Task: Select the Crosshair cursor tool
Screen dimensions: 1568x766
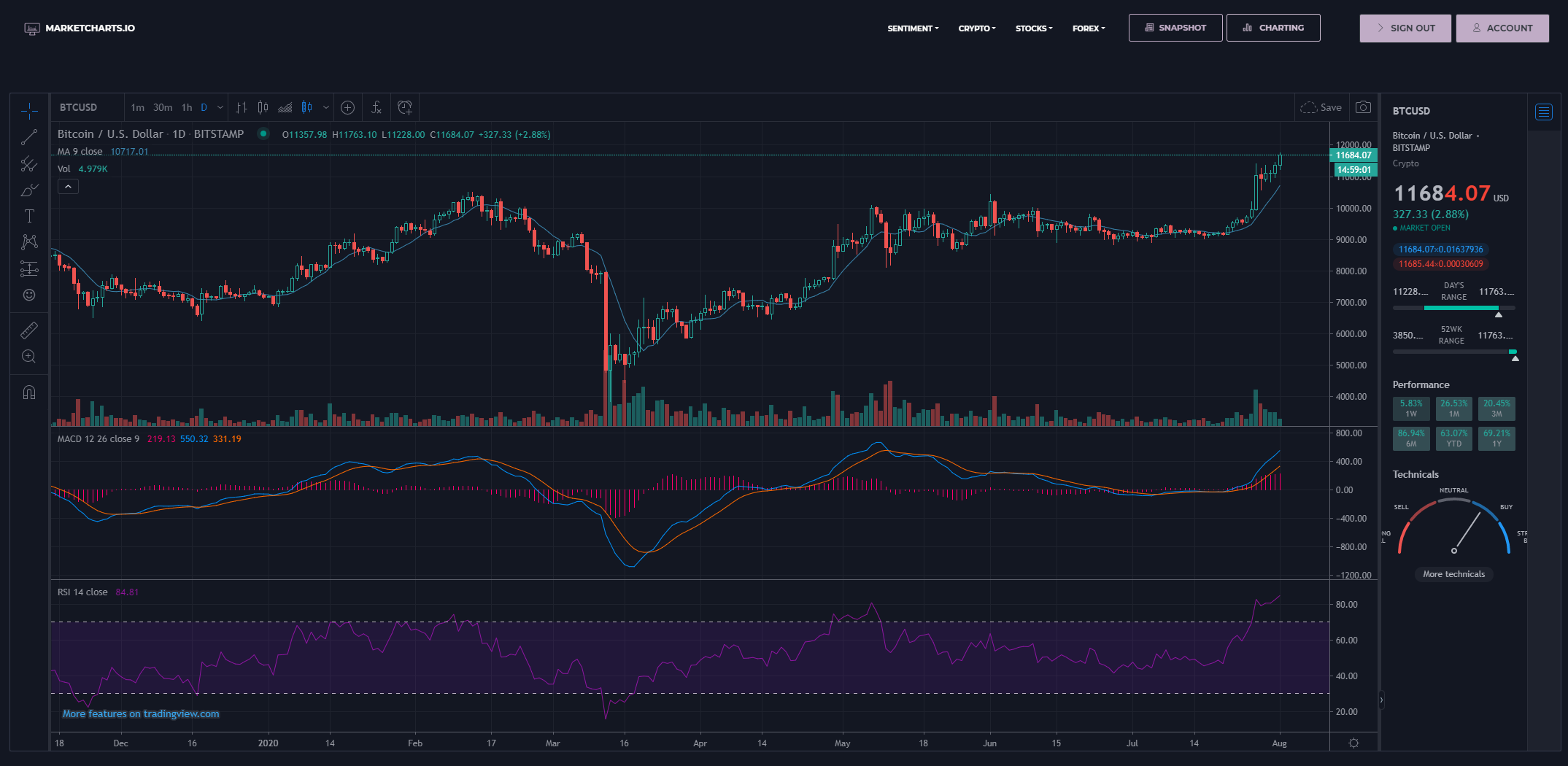Action: click(29, 109)
